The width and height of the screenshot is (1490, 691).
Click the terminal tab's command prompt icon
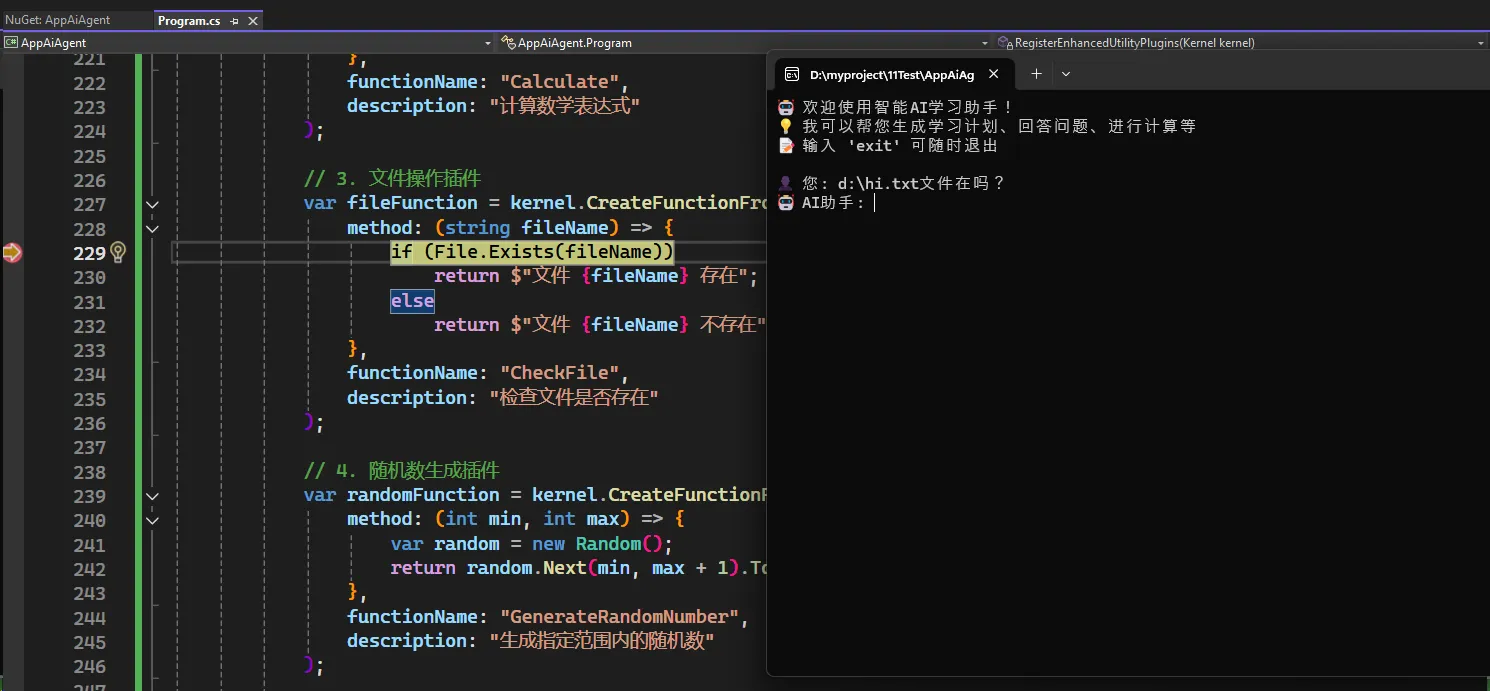[x=791, y=74]
